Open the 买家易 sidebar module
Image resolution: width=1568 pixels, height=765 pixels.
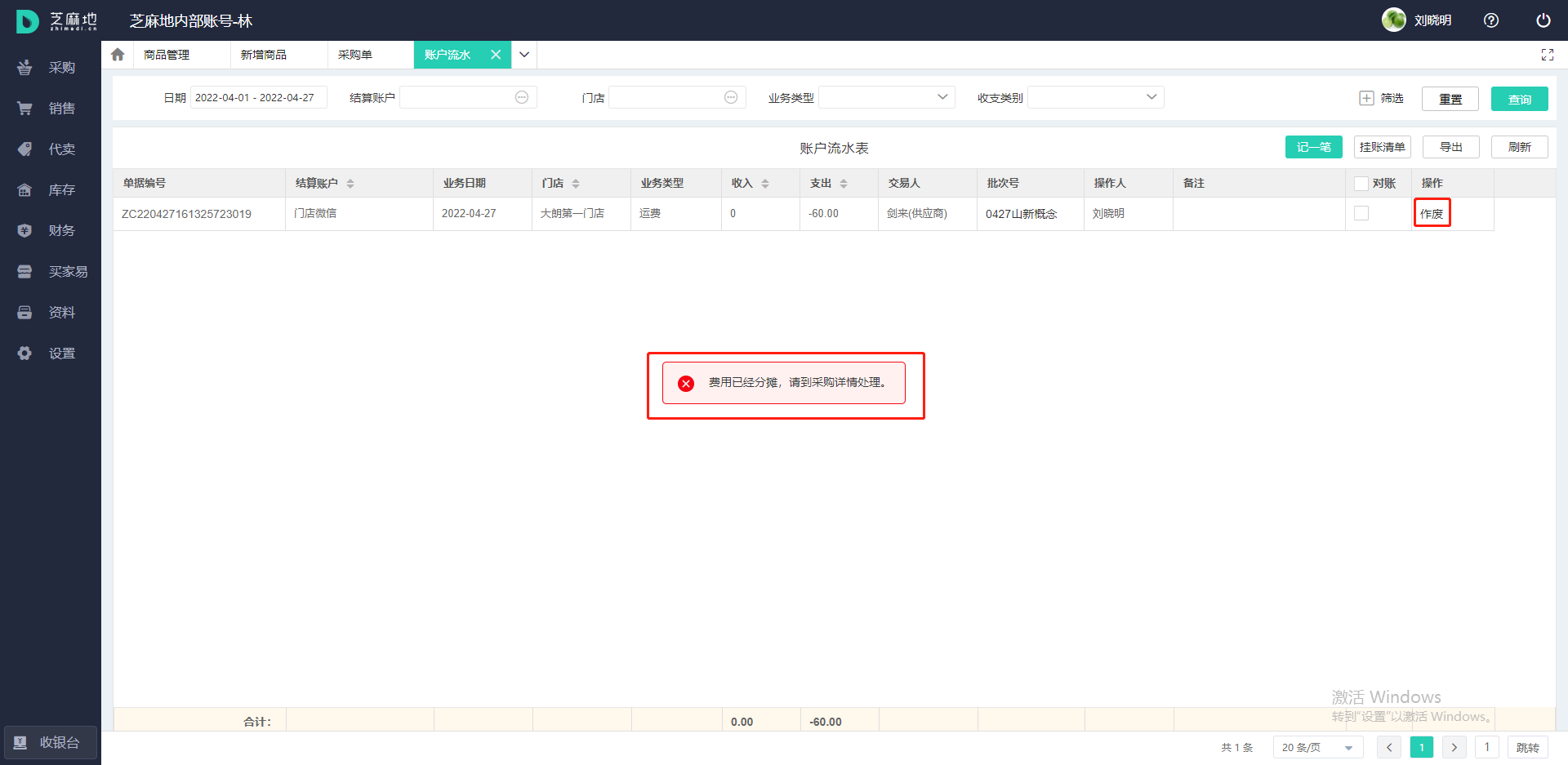coord(51,272)
